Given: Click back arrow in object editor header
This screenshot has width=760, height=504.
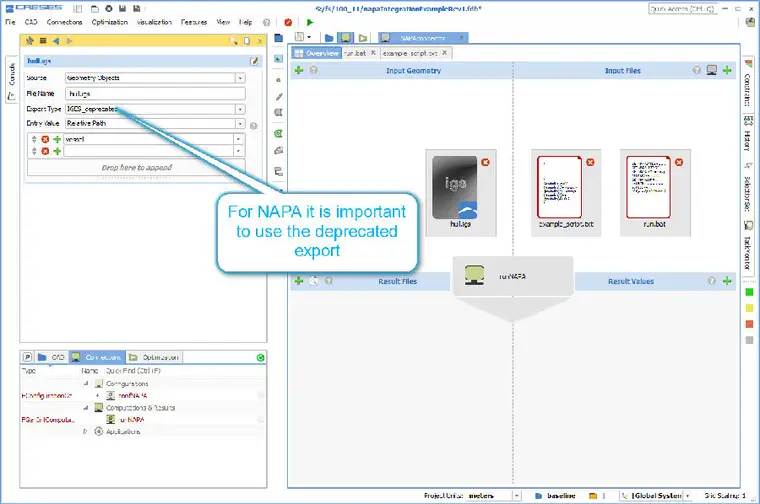Looking at the screenshot, I should (x=56, y=41).
